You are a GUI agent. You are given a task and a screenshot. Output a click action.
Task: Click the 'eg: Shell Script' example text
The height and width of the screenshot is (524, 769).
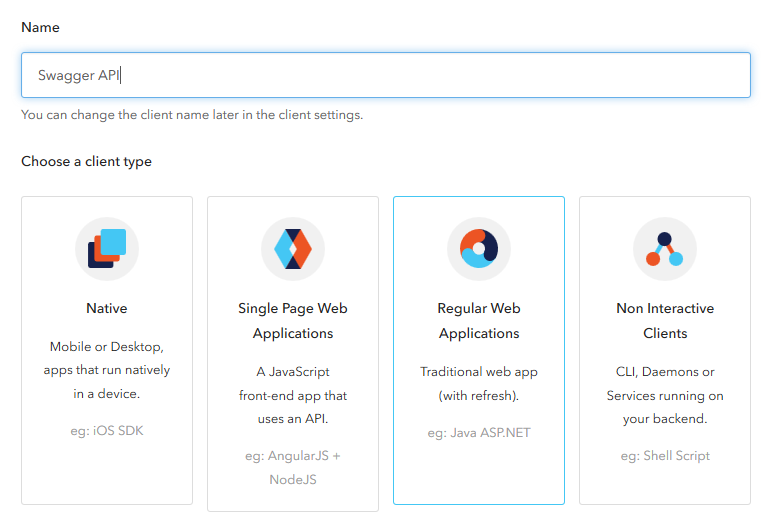[665, 456]
